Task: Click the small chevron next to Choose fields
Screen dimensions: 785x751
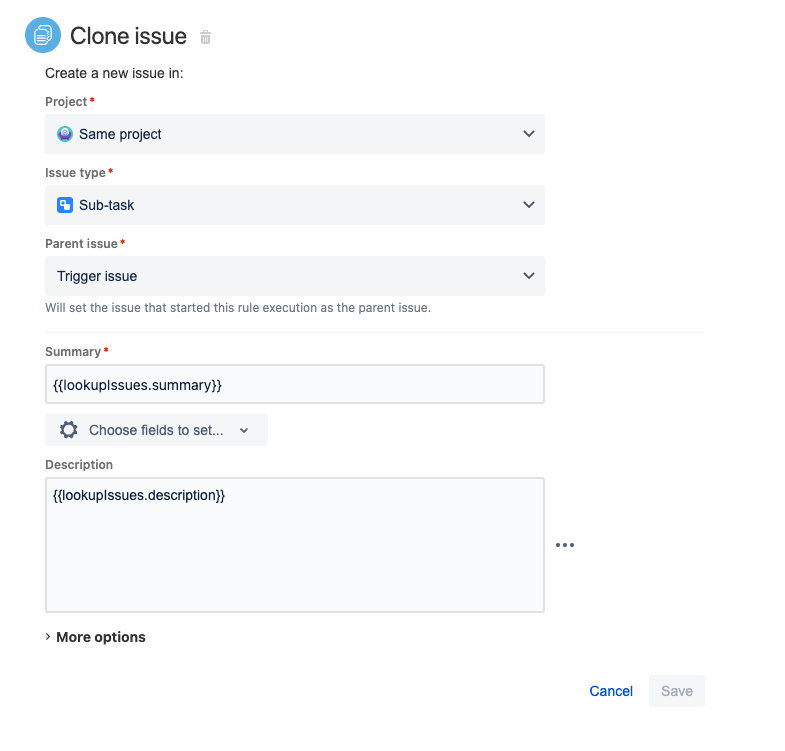Action: 244,431
